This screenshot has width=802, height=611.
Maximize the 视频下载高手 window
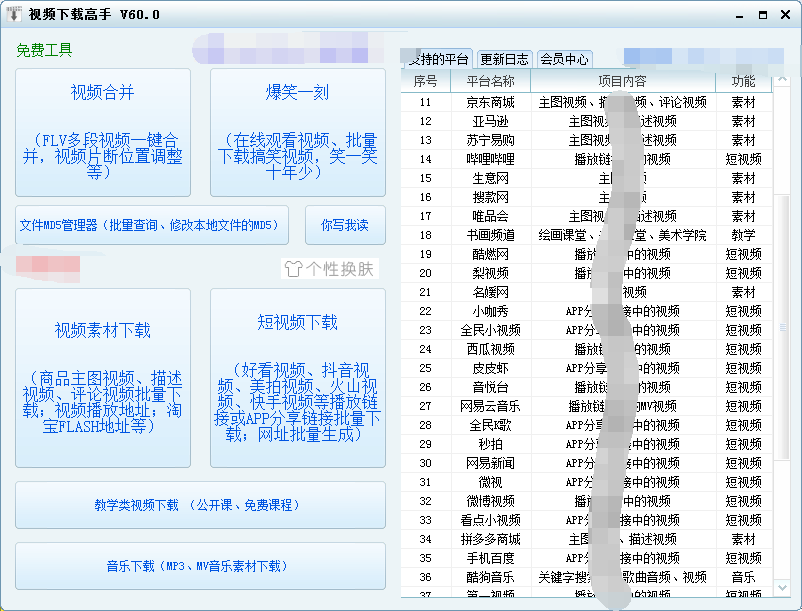click(x=763, y=15)
